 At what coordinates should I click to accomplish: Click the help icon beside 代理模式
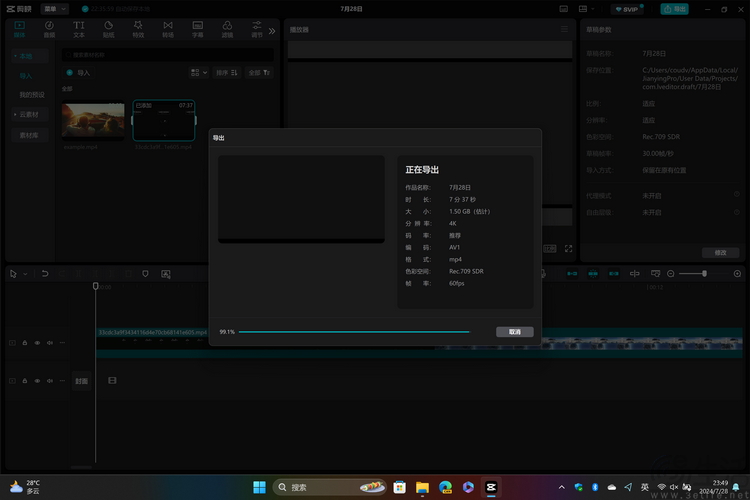click(737, 194)
